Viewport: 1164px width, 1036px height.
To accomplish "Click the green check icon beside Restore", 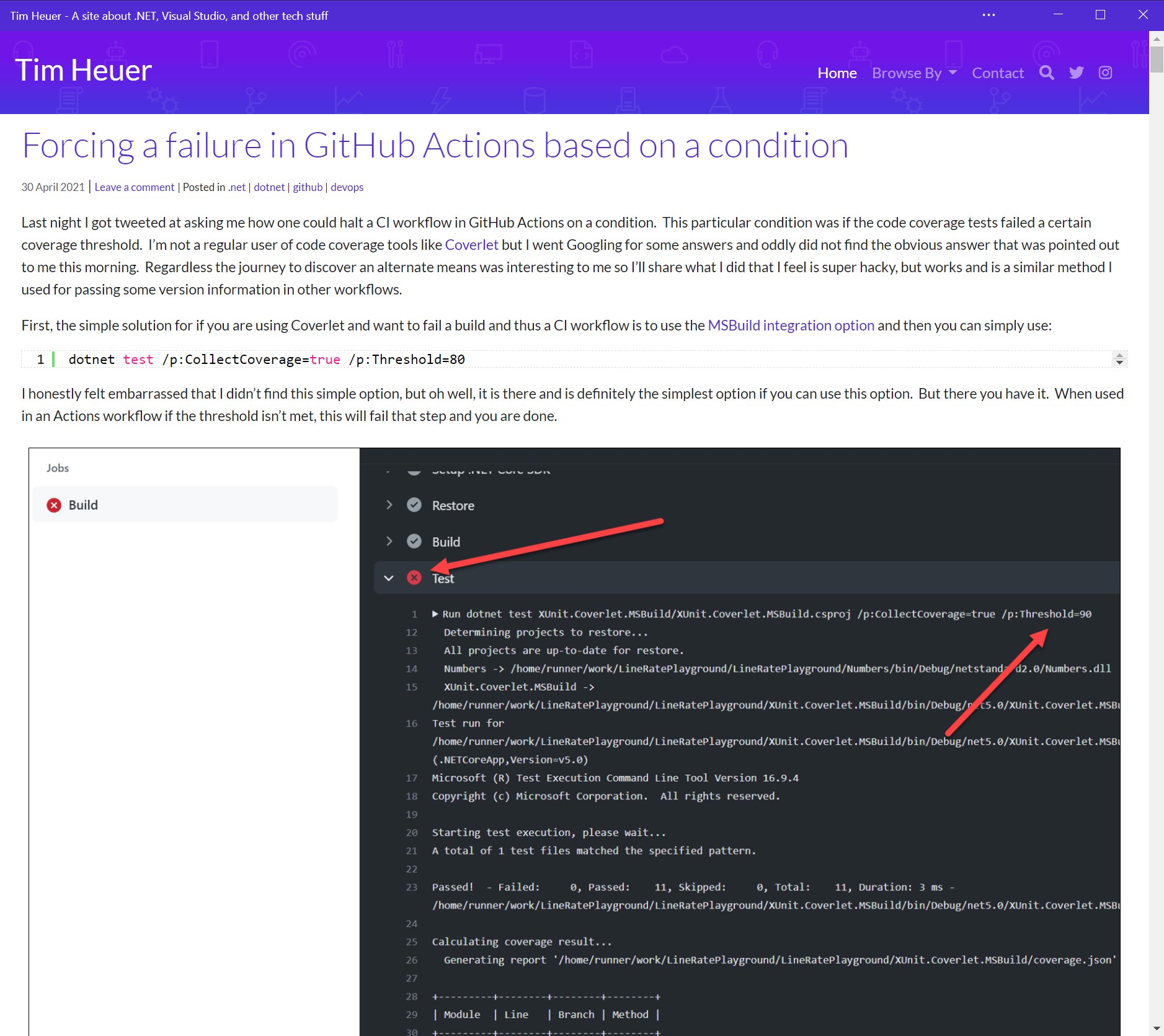I will (414, 505).
